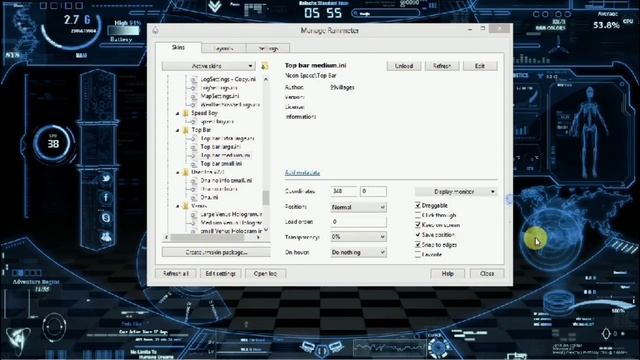The width and height of the screenshot is (640, 360).
Task: Click the Add metadata link
Action: [302, 173]
